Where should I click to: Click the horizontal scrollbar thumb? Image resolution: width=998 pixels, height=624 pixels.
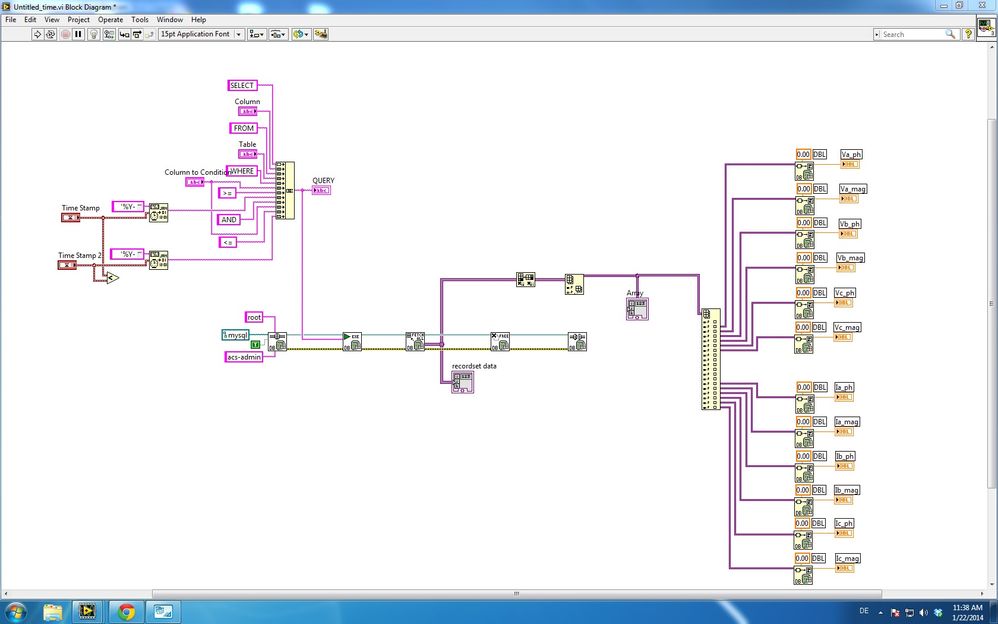click(x=516, y=593)
